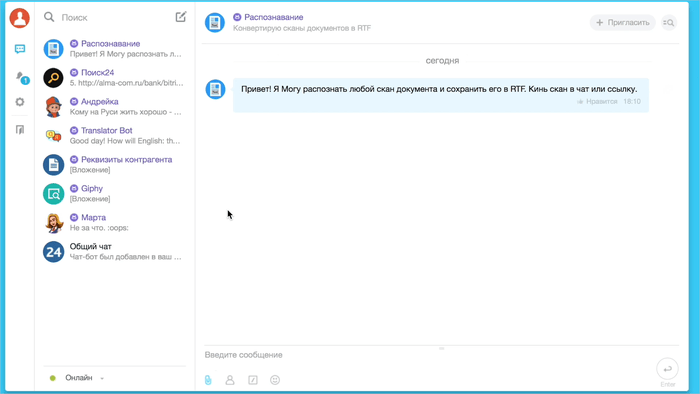The width and height of the screenshot is (700, 394).
Task: Open the Giphy chat
Action: click(x=114, y=194)
